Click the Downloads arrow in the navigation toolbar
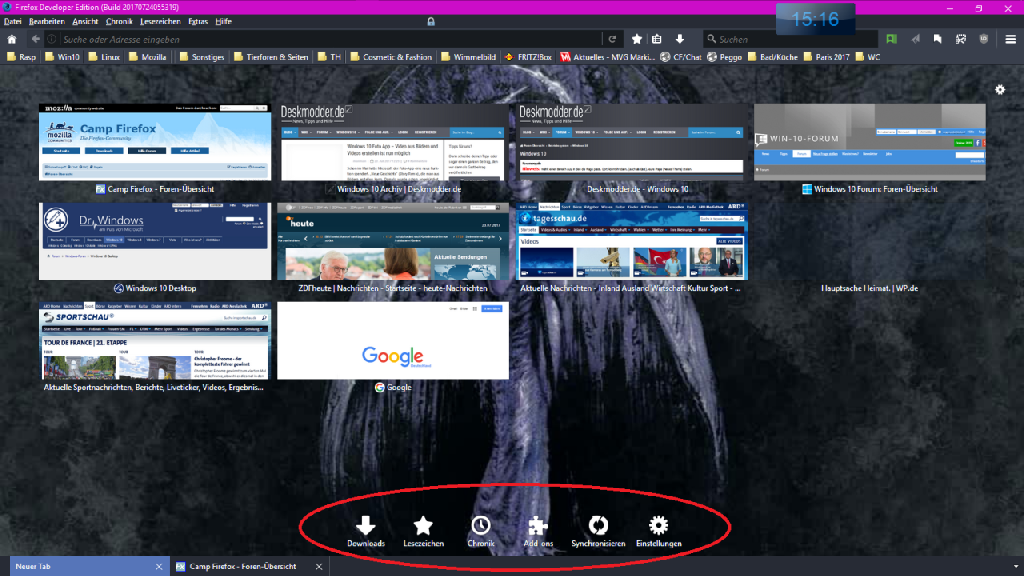 681,38
